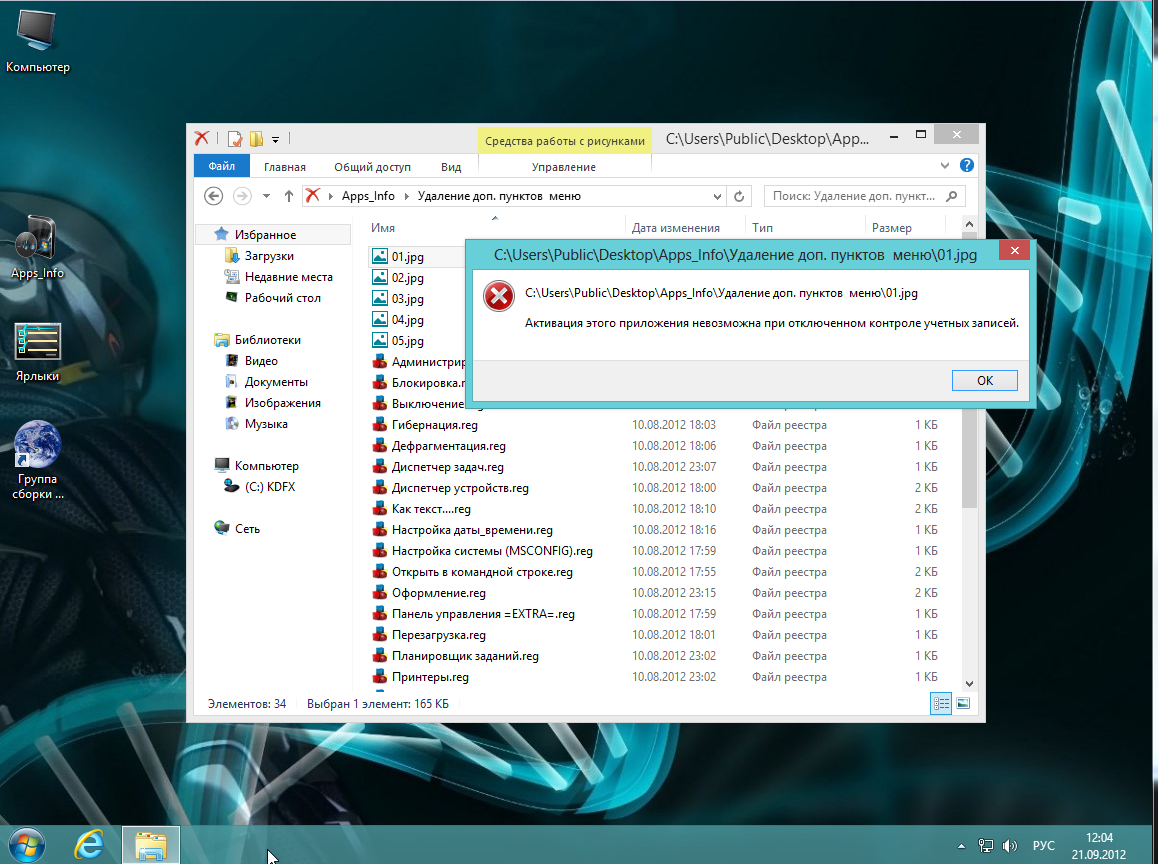Open the Изображения library

pyautogui.click(x=283, y=402)
